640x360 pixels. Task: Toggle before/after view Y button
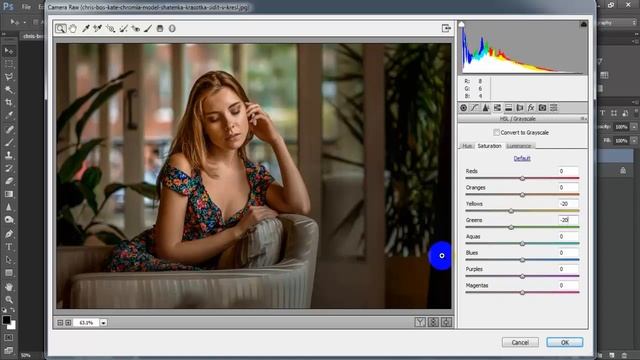pos(420,322)
